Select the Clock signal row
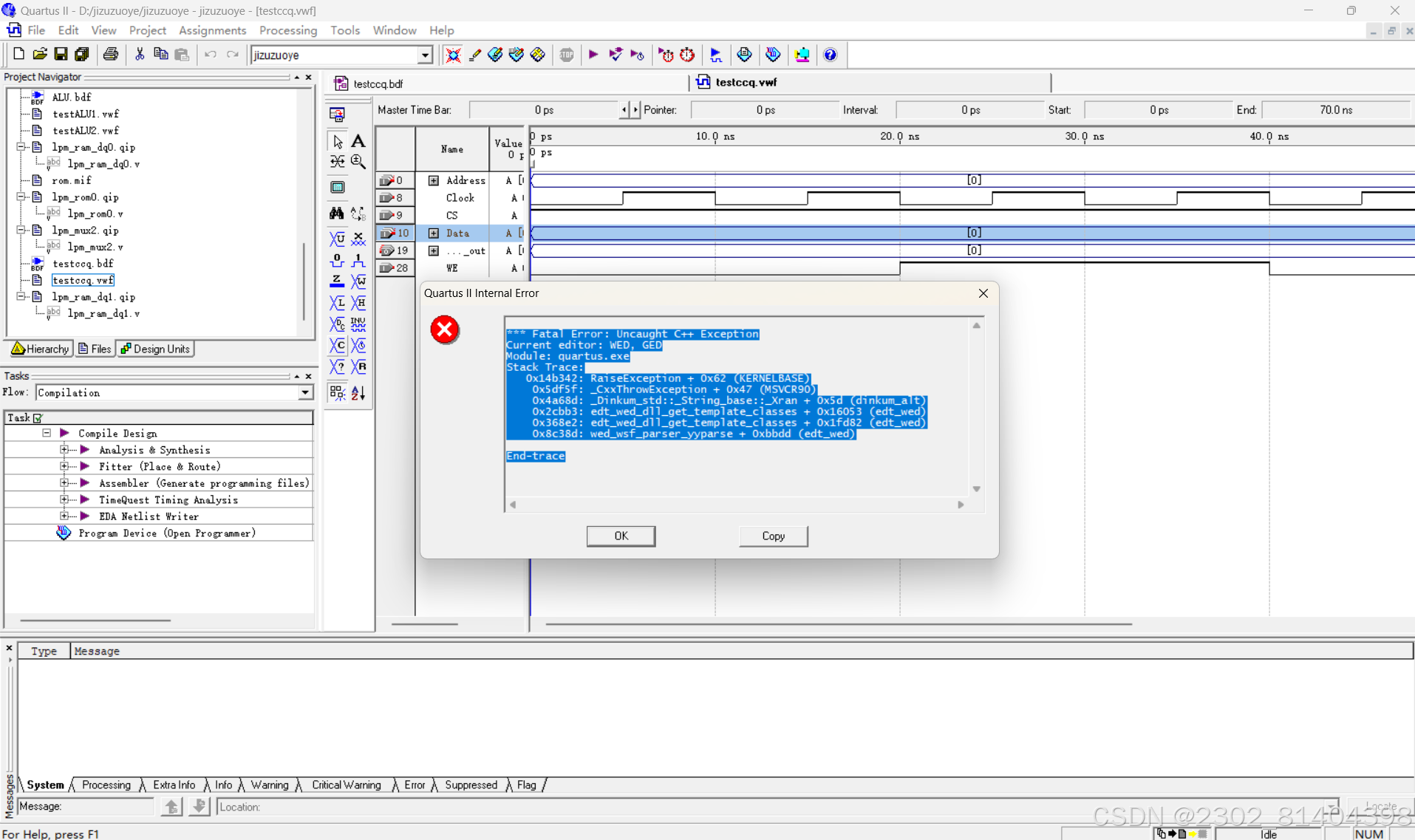The width and height of the screenshot is (1415, 840). pos(460,198)
